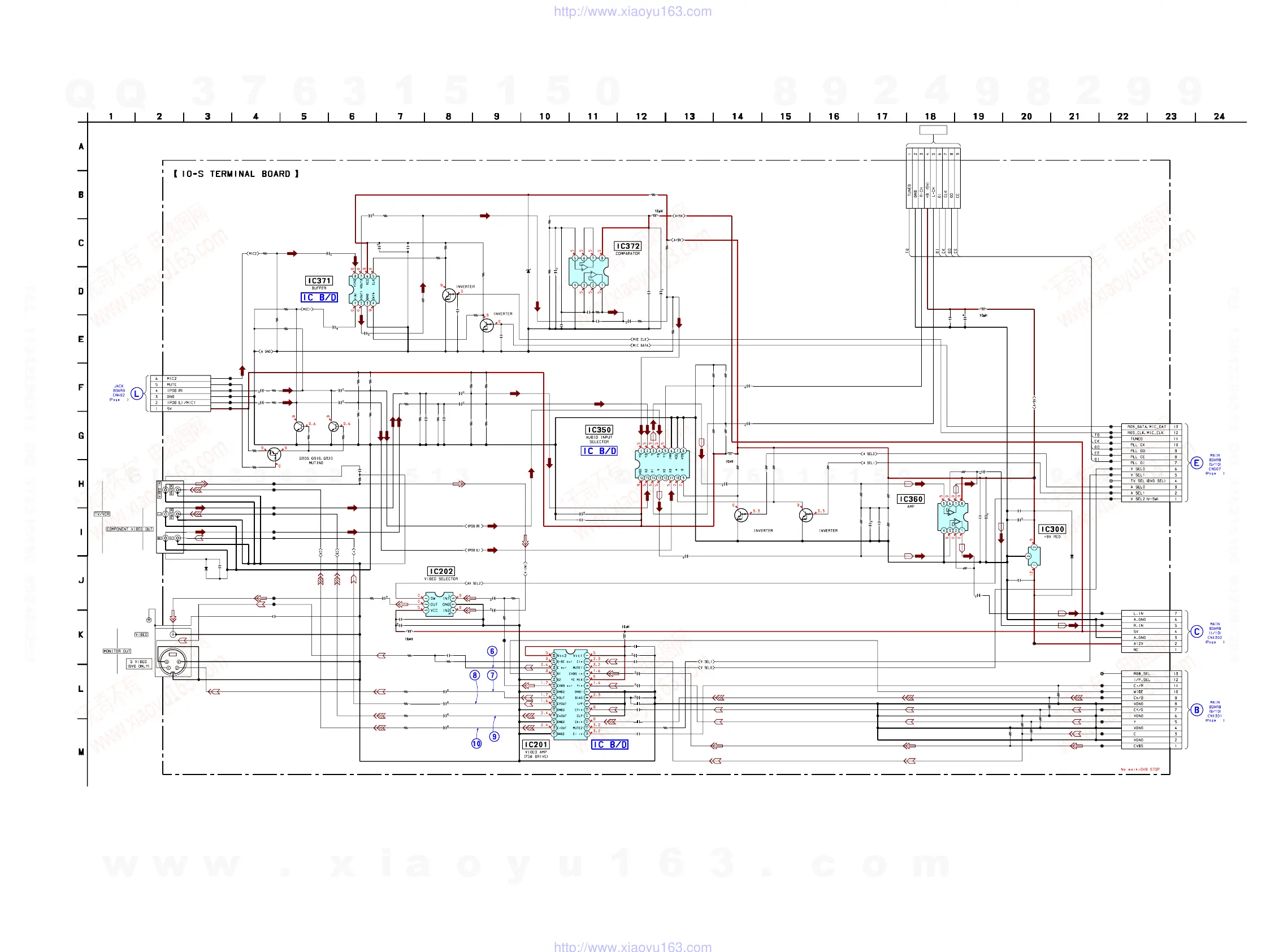This screenshot has height=952, width=1266.
Task: Open the xiaoyu163.com link at bottom
Action: (632, 946)
